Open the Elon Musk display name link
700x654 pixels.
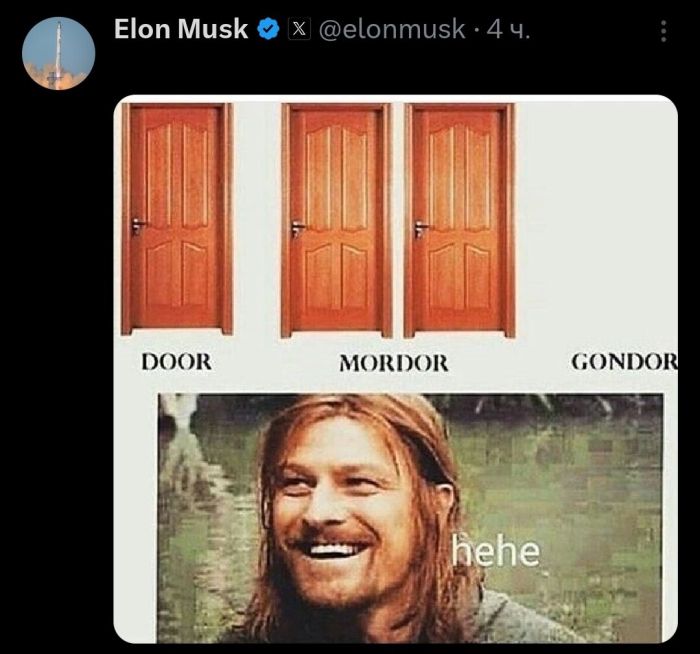(181, 29)
